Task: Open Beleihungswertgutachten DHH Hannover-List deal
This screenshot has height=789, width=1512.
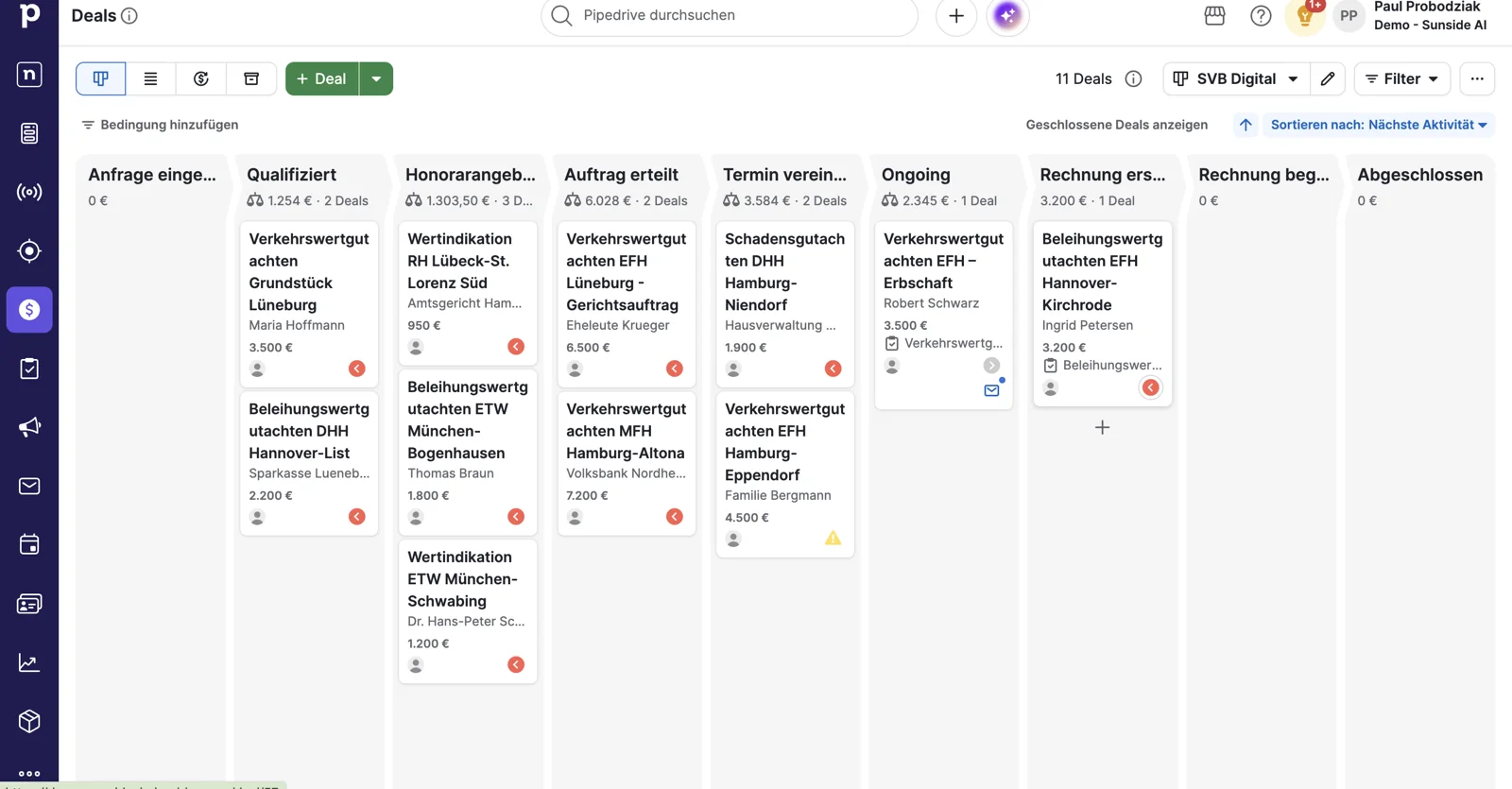Action: click(x=309, y=463)
